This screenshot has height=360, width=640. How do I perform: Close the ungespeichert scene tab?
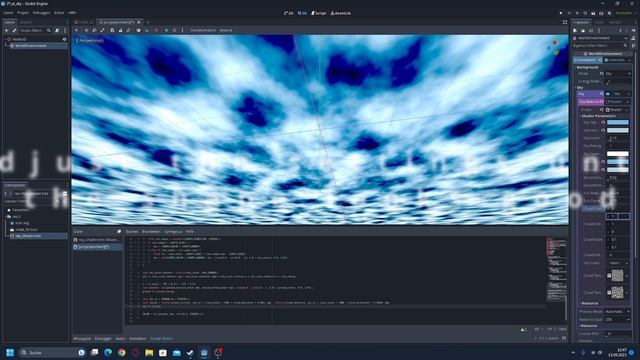(x=139, y=22)
